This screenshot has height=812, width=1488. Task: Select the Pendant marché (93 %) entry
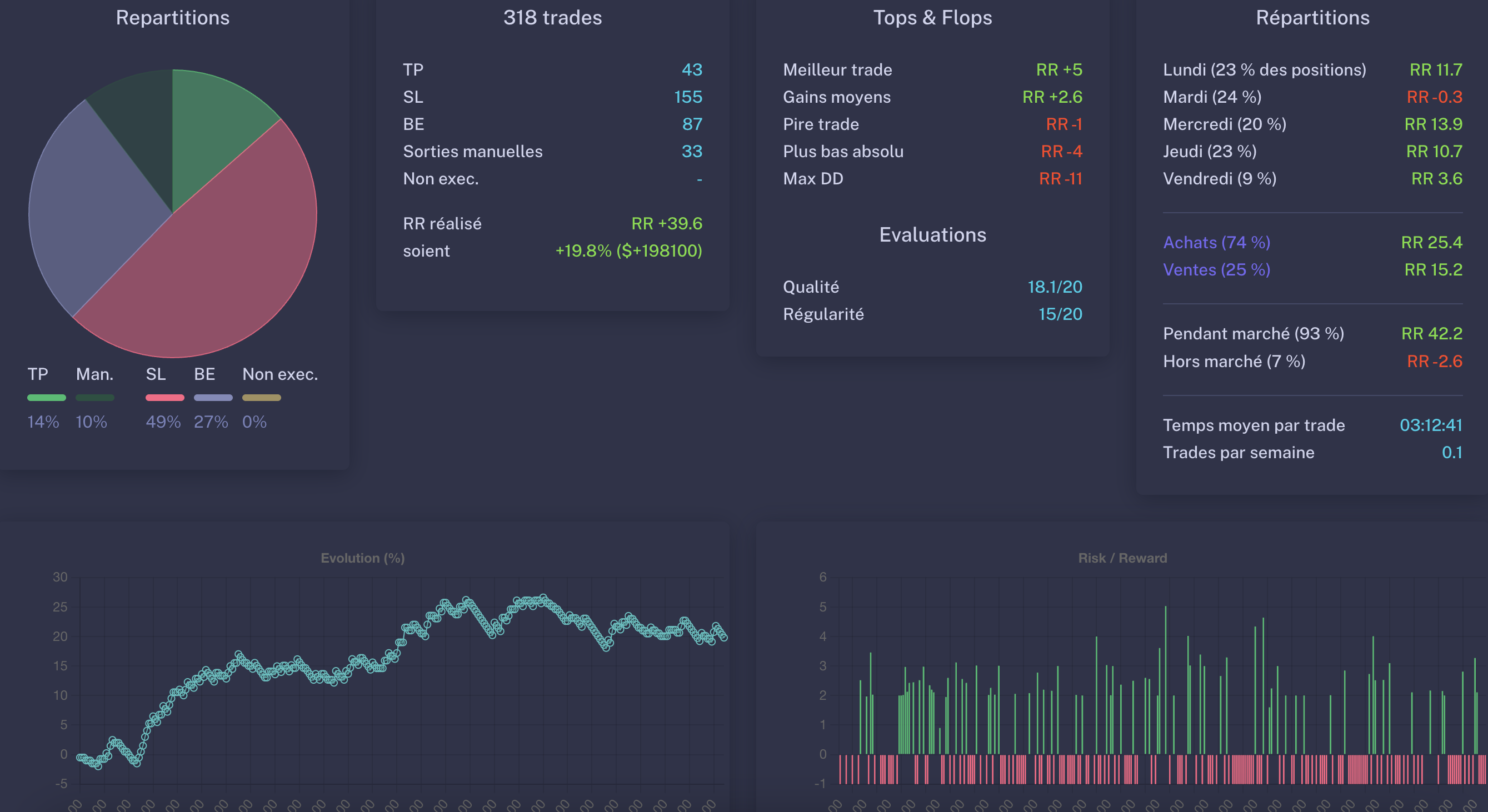[1254, 333]
